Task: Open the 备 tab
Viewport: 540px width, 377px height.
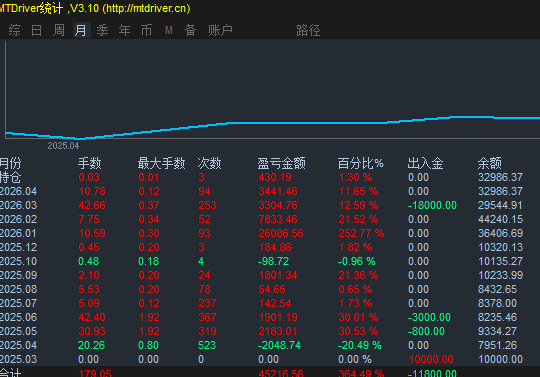Action: point(190,30)
